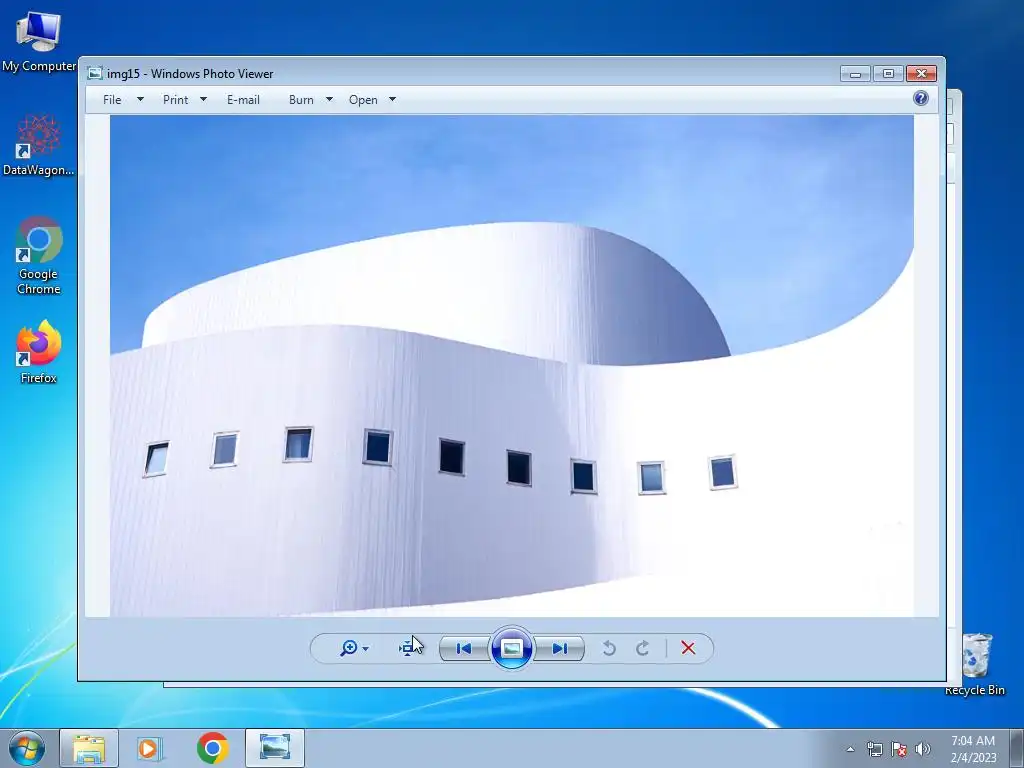Expand the Burn dropdown arrow

coord(329,100)
